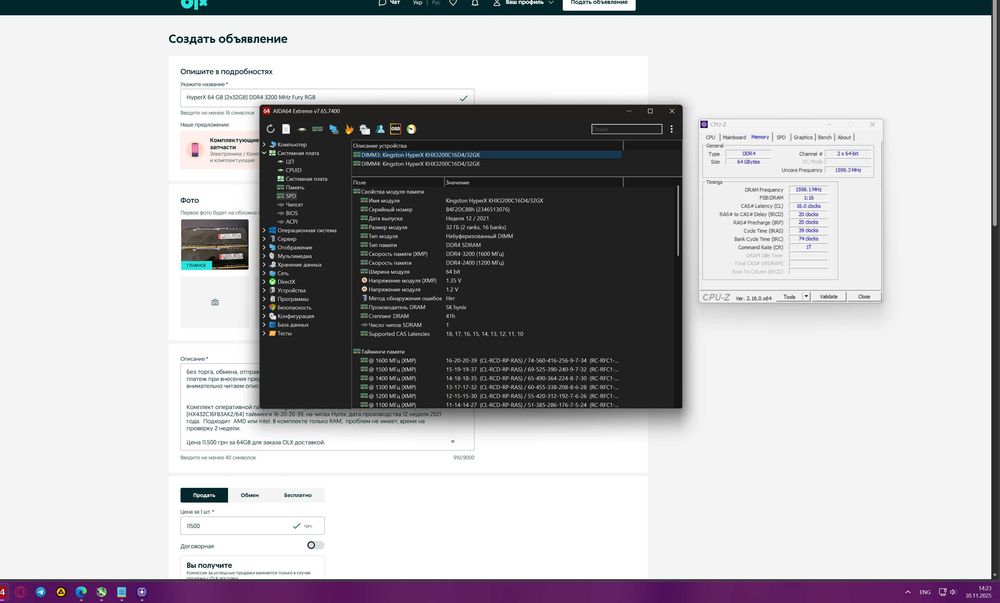Select the Бесплатно listing type
The width and height of the screenshot is (1000, 603).
pyautogui.click(x=298, y=495)
